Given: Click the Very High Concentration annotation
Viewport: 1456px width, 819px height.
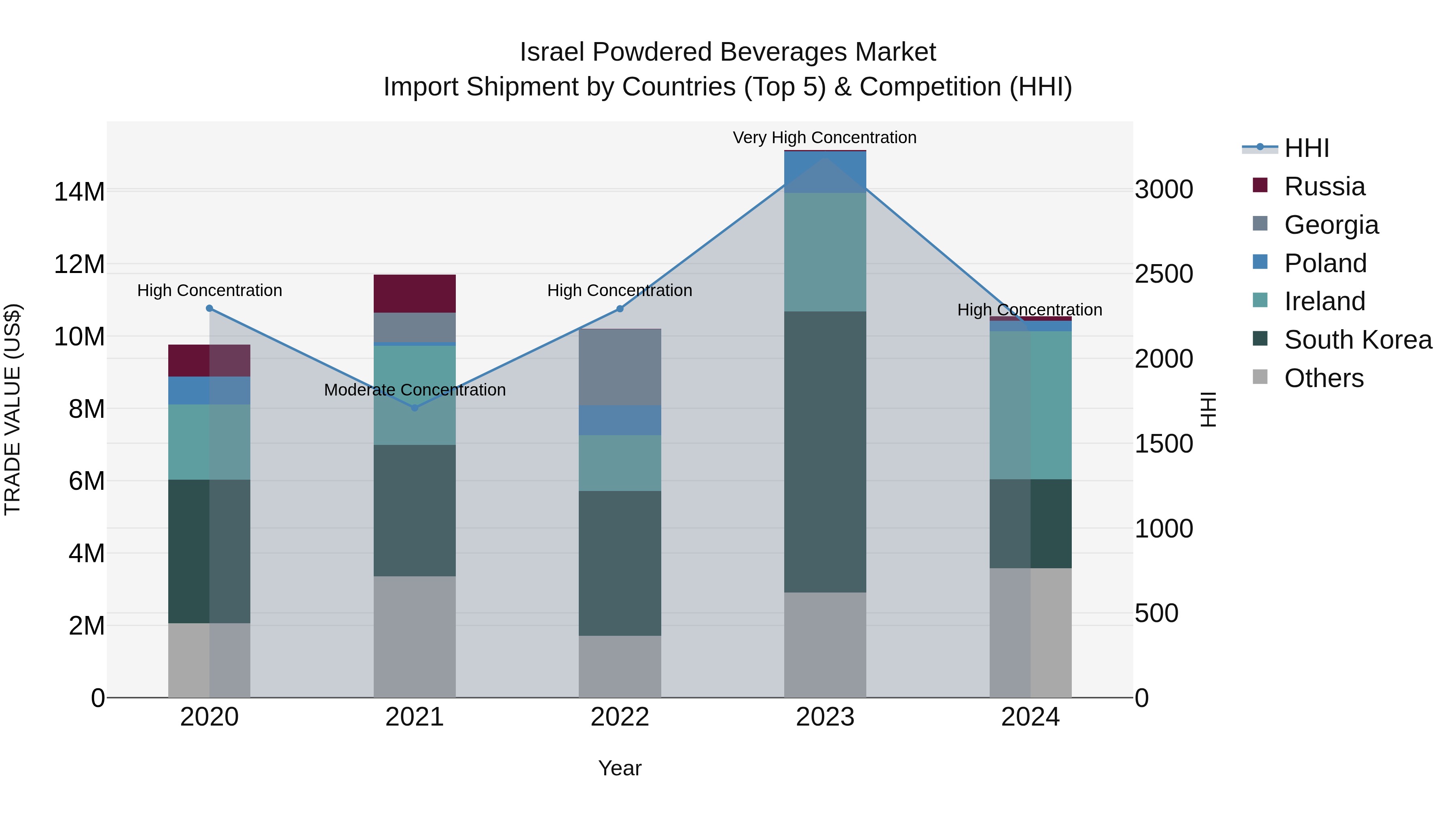Looking at the screenshot, I should pyautogui.click(x=825, y=138).
